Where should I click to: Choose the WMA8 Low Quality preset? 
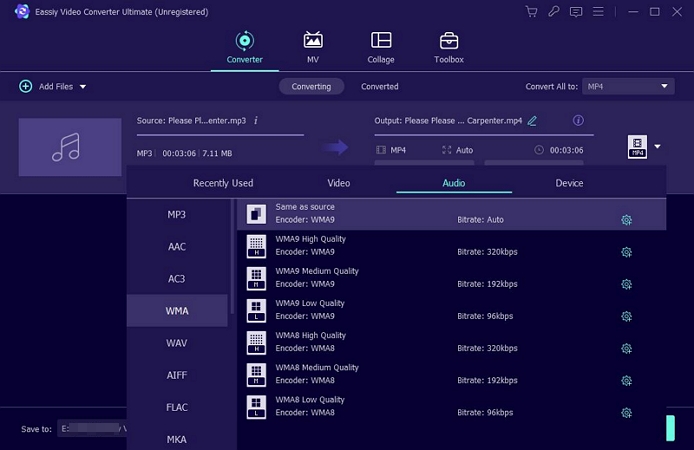click(x=451, y=407)
